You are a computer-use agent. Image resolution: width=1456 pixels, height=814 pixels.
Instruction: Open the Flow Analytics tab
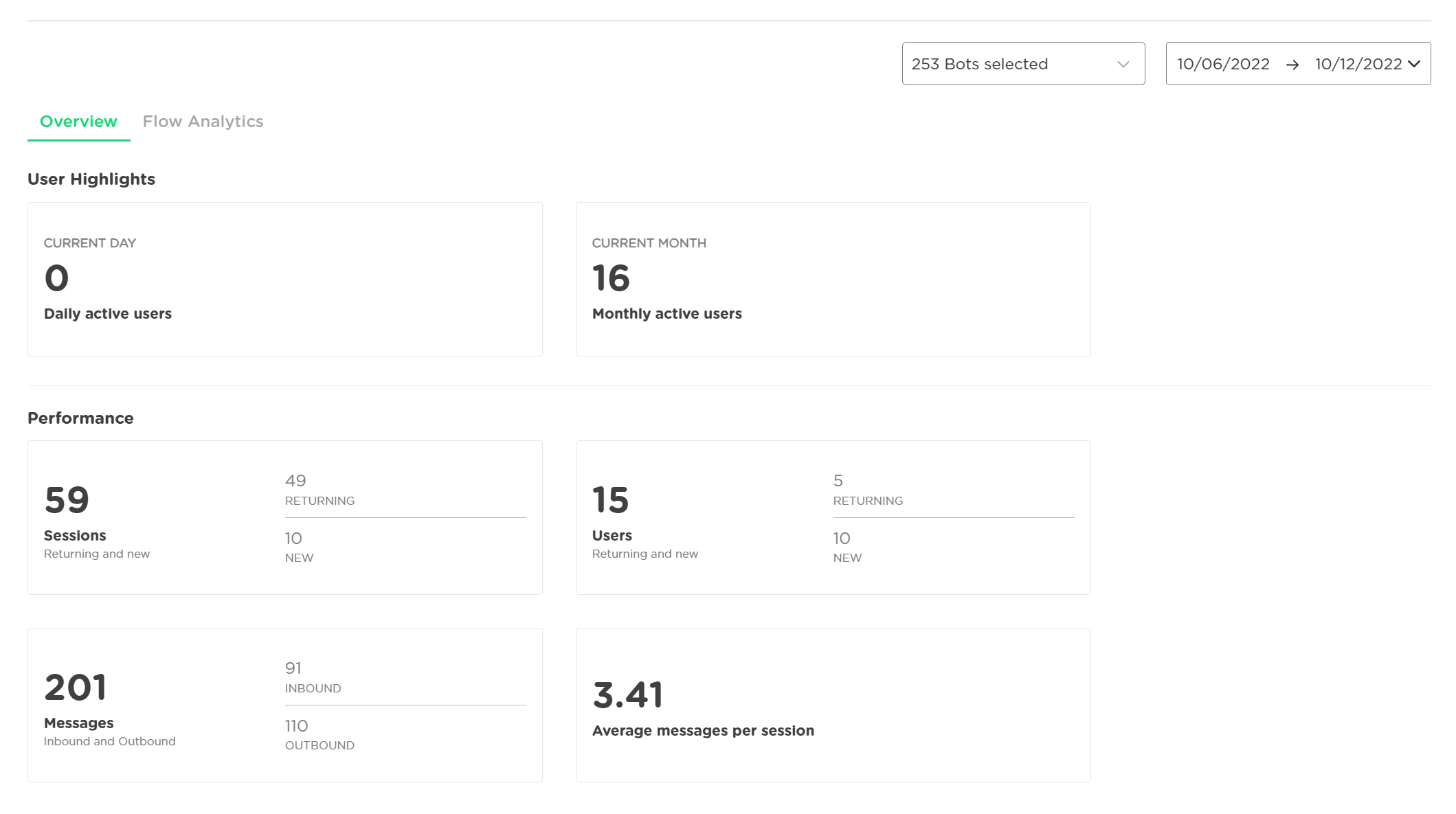click(x=203, y=122)
